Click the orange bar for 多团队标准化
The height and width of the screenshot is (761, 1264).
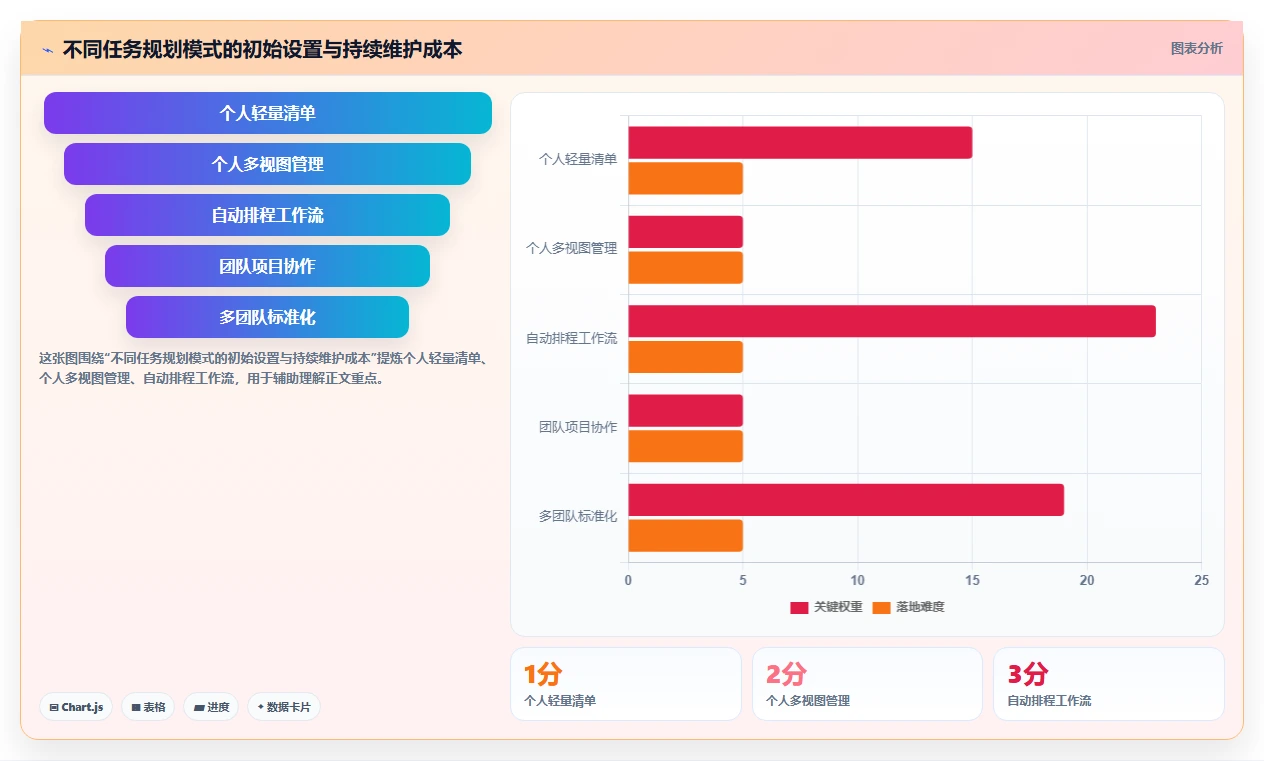[x=685, y=535]
